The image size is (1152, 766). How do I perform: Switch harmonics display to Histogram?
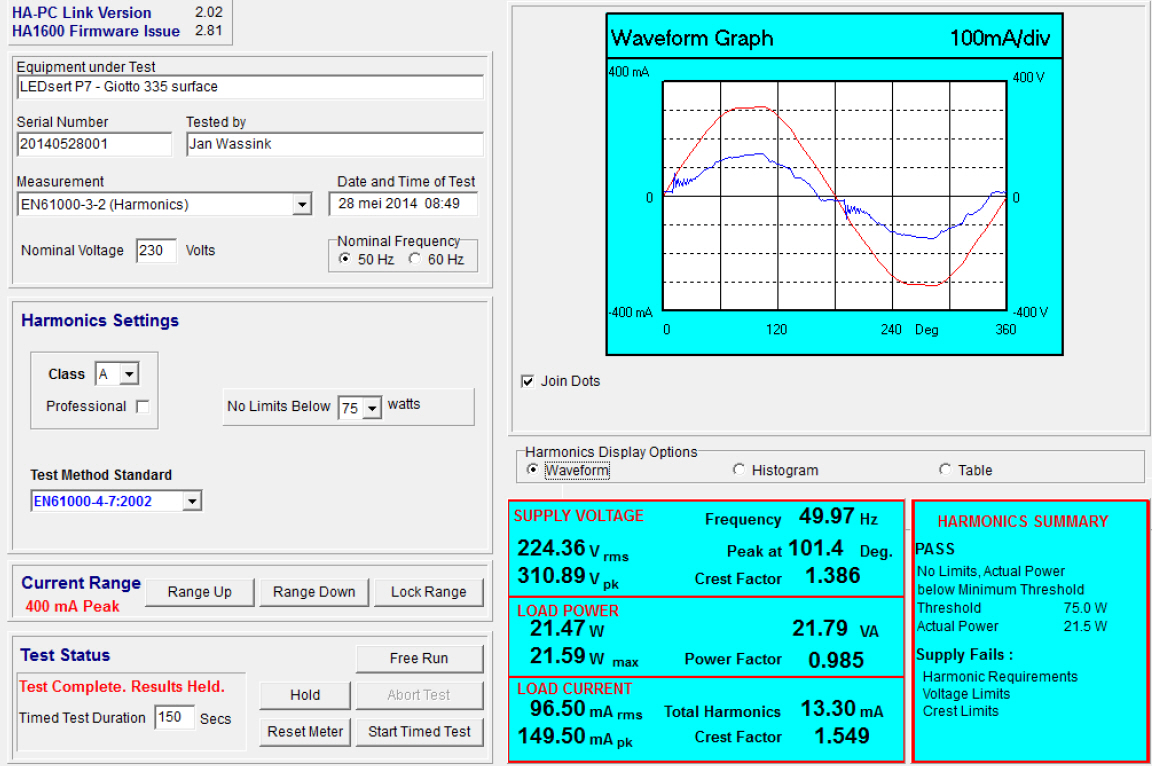pos(738,469)
